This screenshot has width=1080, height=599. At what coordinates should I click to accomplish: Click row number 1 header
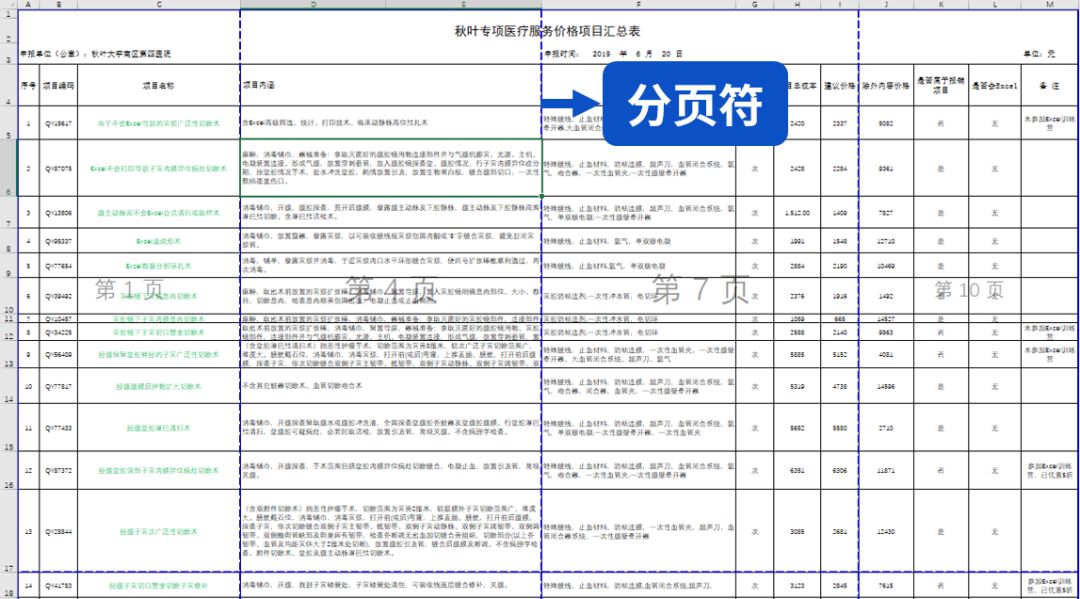(8, 14)
